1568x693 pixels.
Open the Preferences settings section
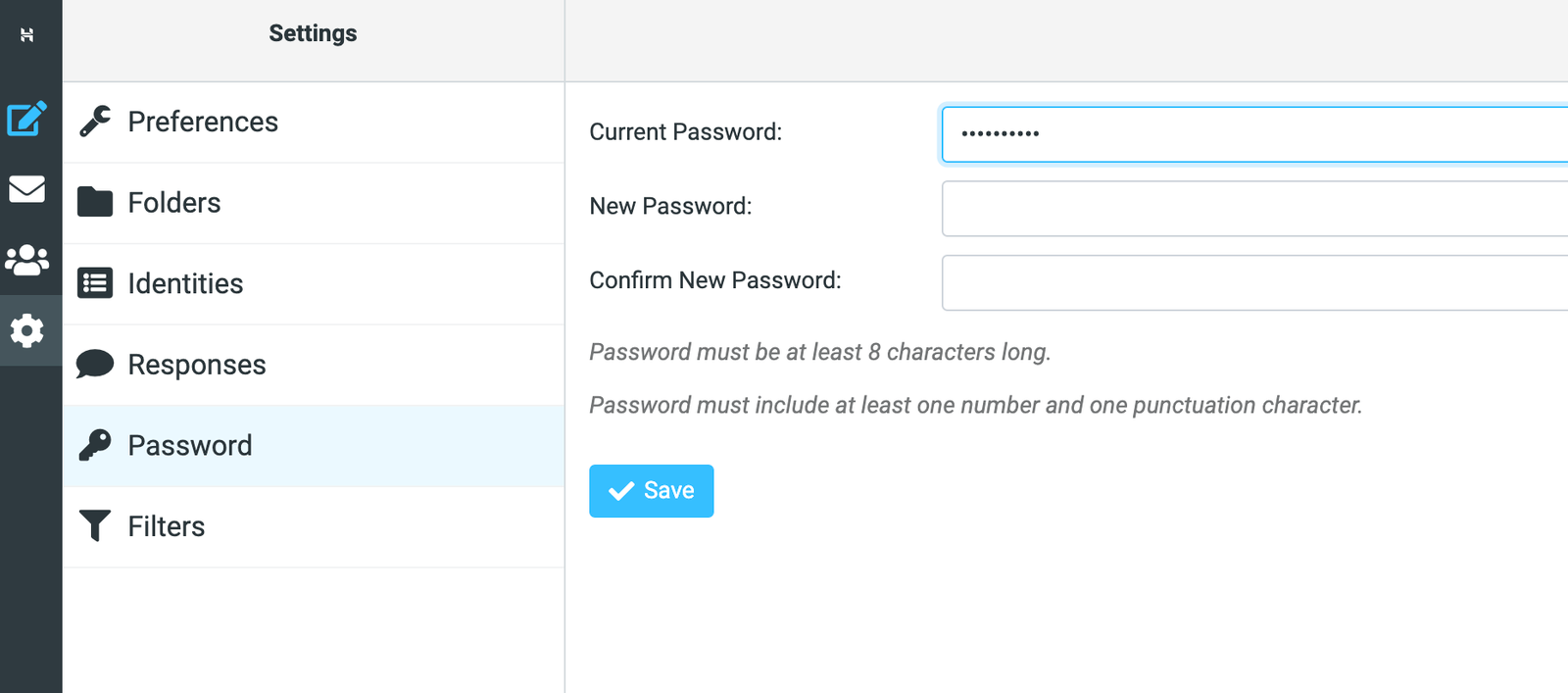pyautogui.click(x=314, y=122)
